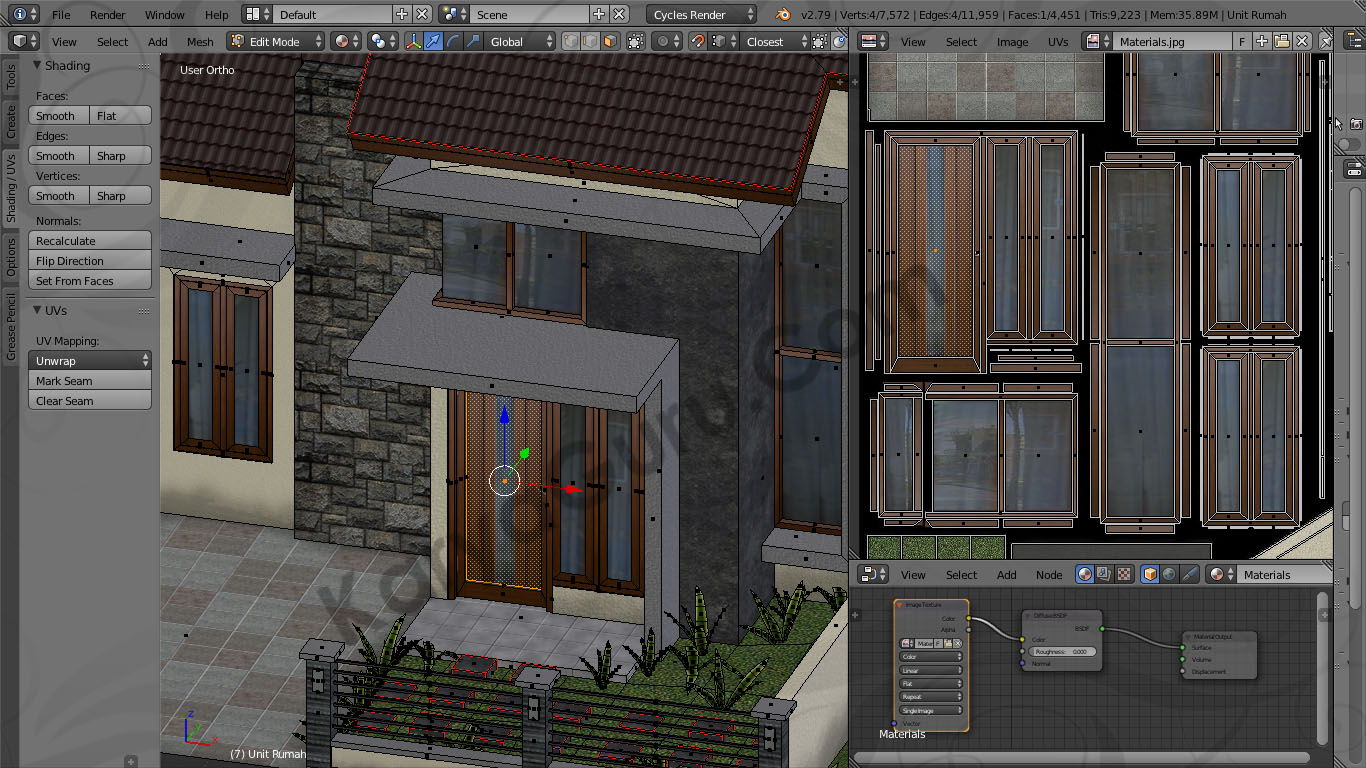Open image file browser folder icon
The height and width of the screenshot is (768, 1366).
1282,42
